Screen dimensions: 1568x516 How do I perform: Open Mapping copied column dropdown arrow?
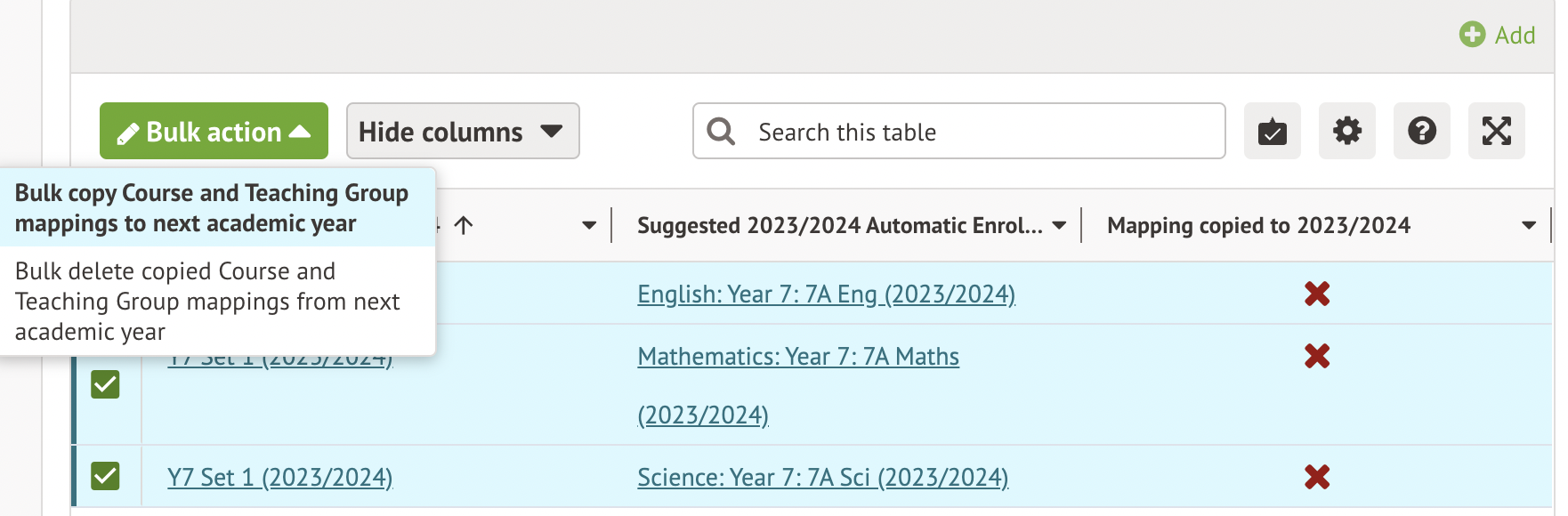pyautogui.click(x=1529, y=225)
